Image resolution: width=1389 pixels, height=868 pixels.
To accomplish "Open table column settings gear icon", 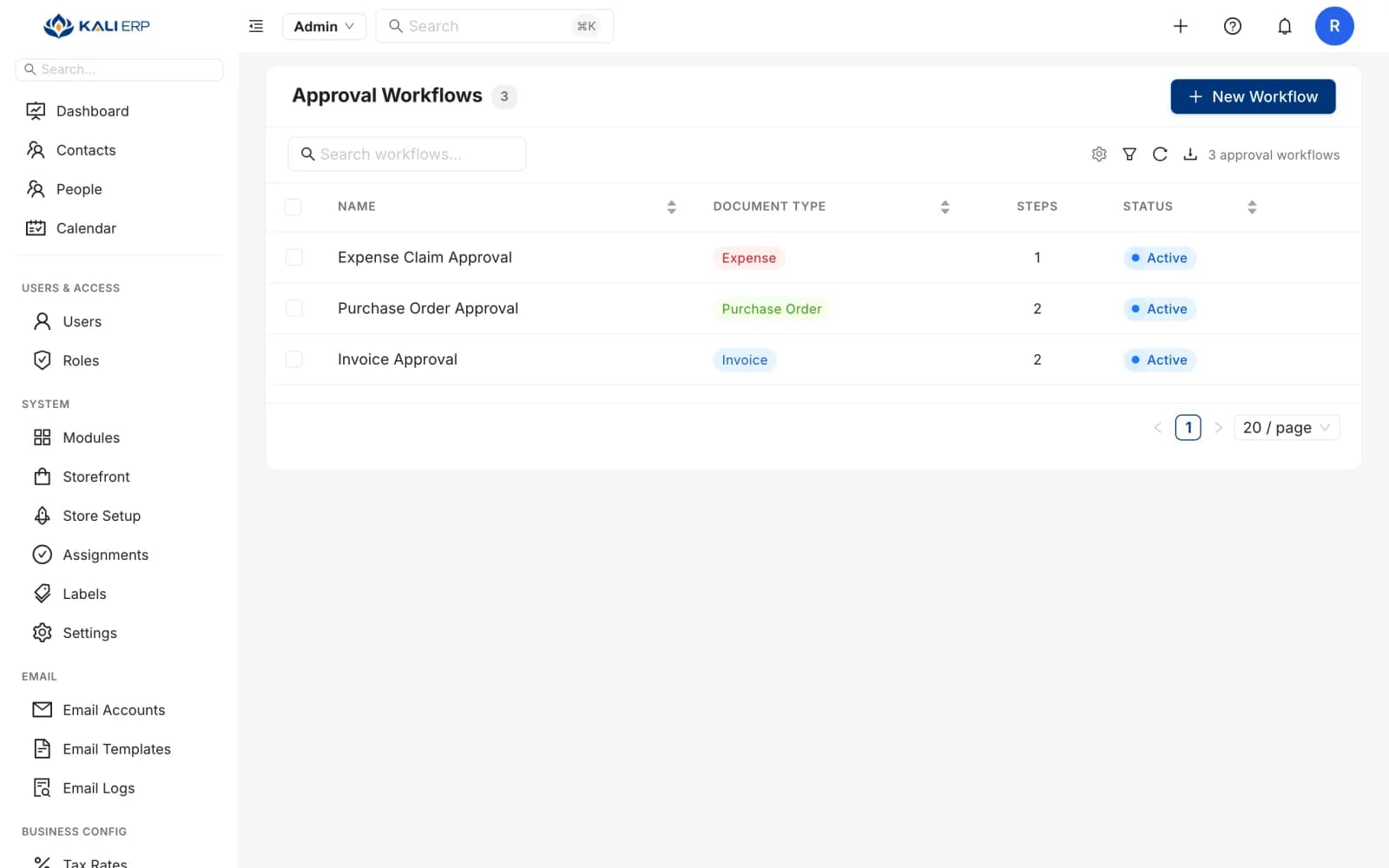I will click(1099, 155).
